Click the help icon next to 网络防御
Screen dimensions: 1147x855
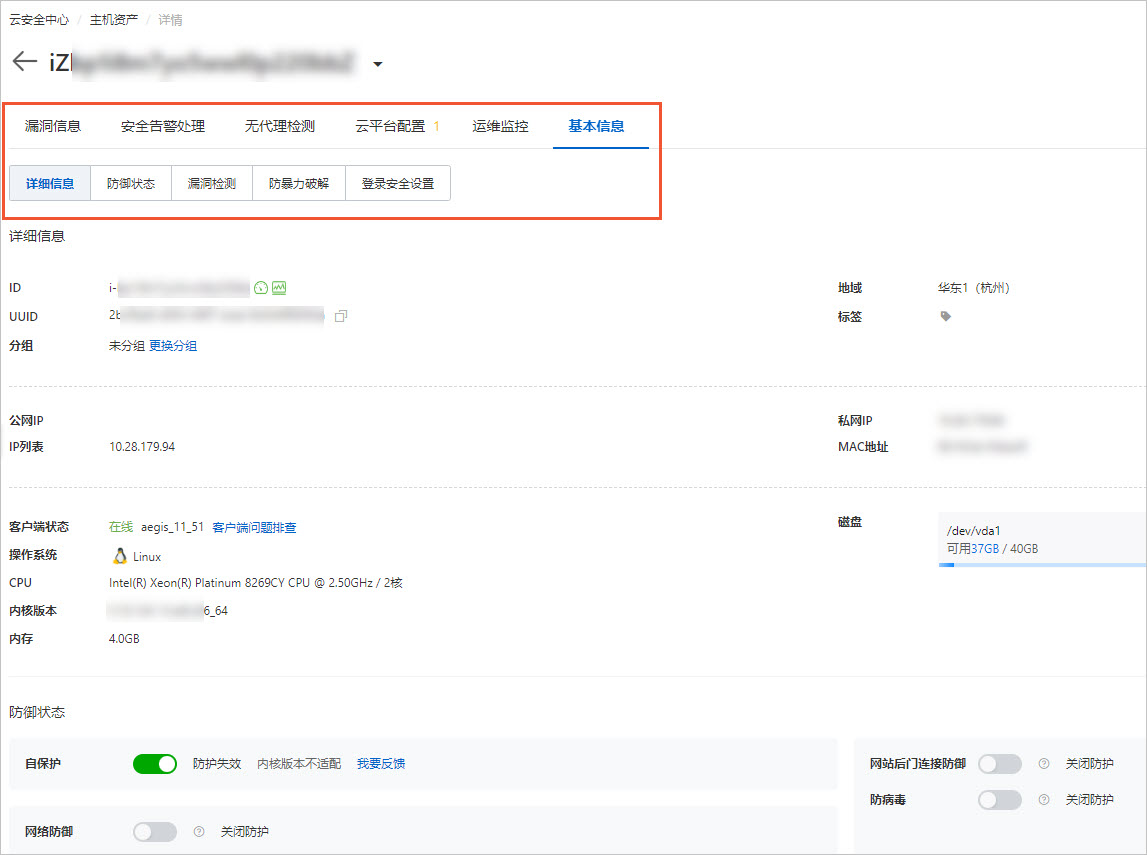coord(199,831)
